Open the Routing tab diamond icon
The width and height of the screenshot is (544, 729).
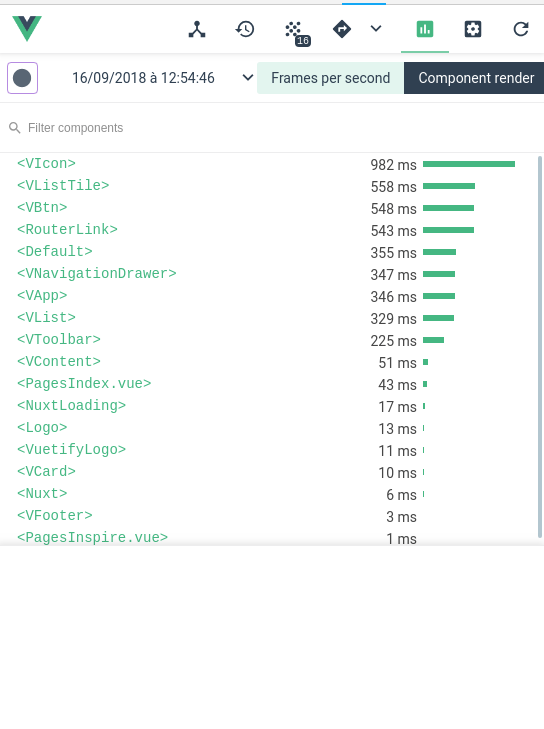[342, 29]
